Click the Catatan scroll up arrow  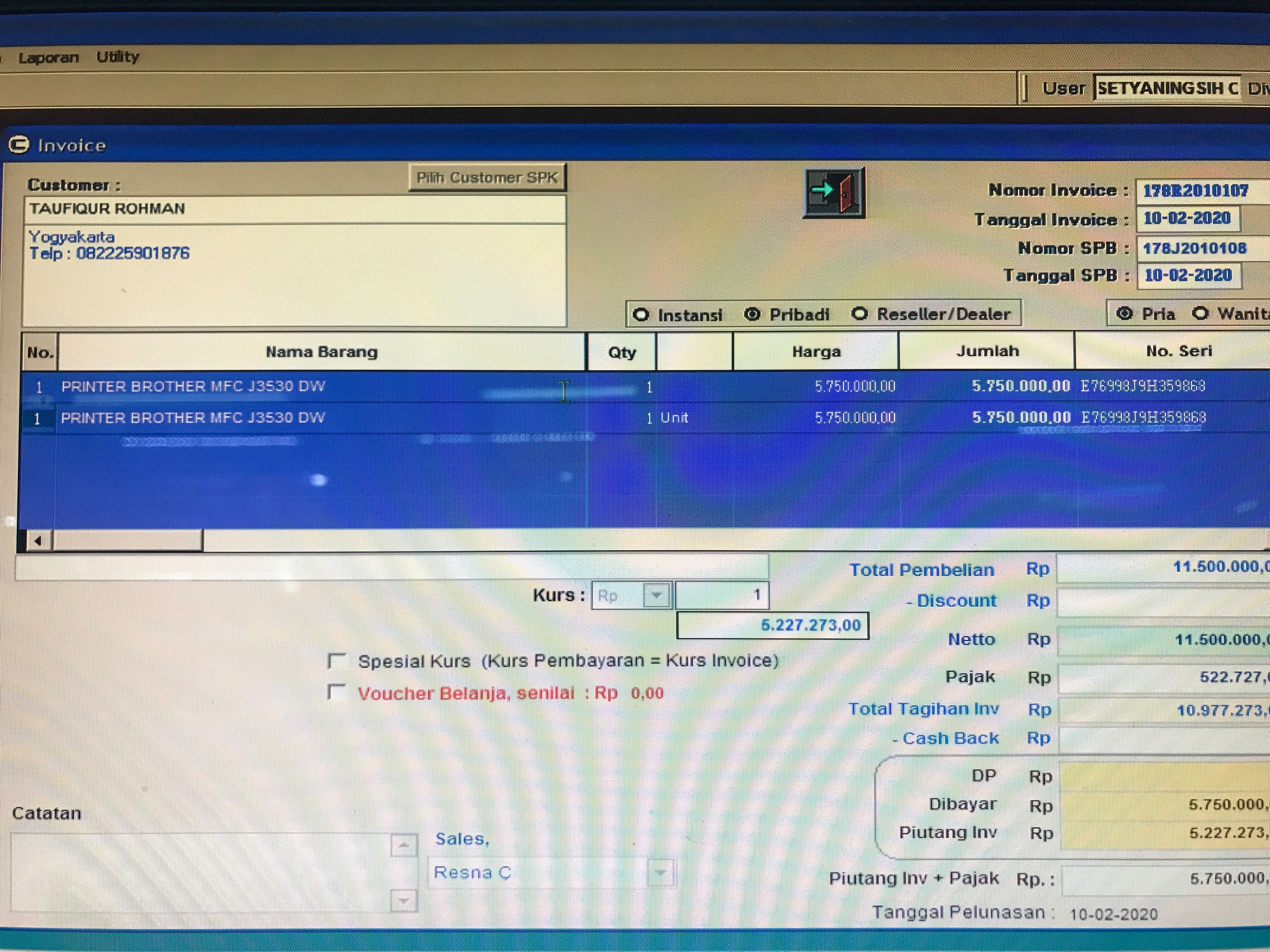[x=403, y=845]
